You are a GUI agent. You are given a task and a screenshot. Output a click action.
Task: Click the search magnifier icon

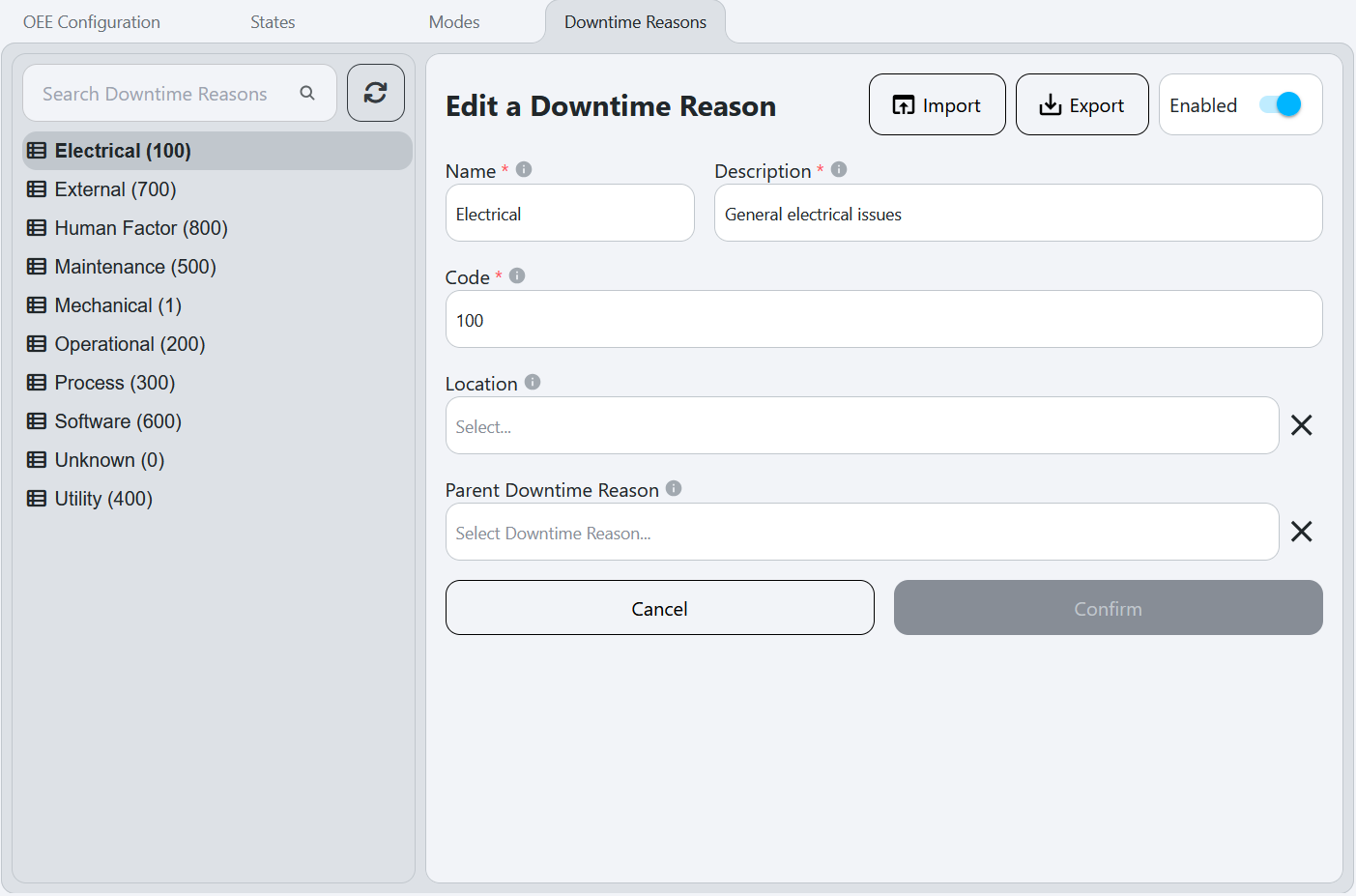307,93
